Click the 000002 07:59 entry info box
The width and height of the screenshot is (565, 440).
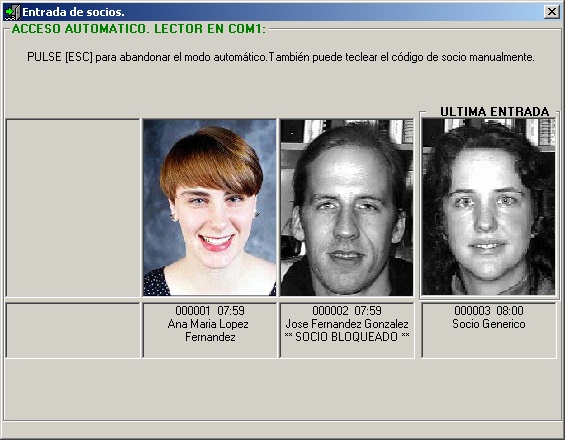tap(347, 331)
